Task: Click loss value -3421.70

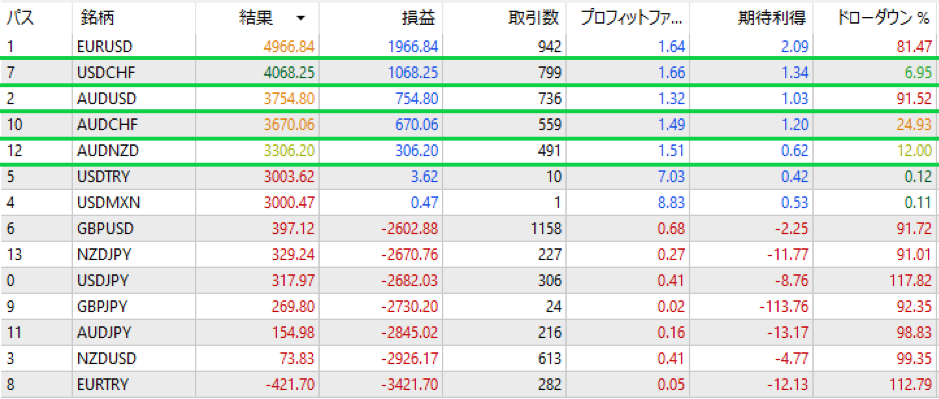Action: 410,384
